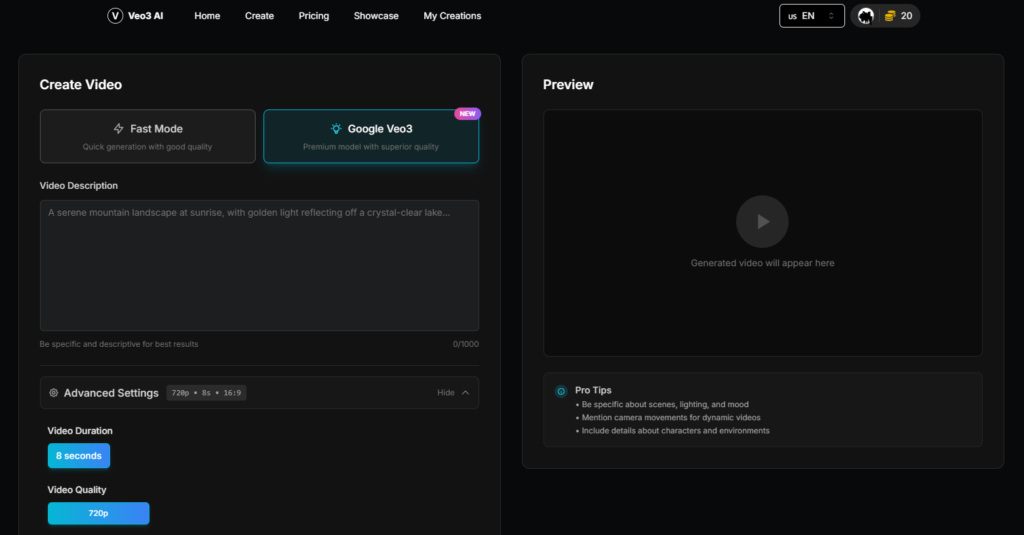Click the 'Video Duration' label
The image size is (1024, 535).
click(80, 431)
